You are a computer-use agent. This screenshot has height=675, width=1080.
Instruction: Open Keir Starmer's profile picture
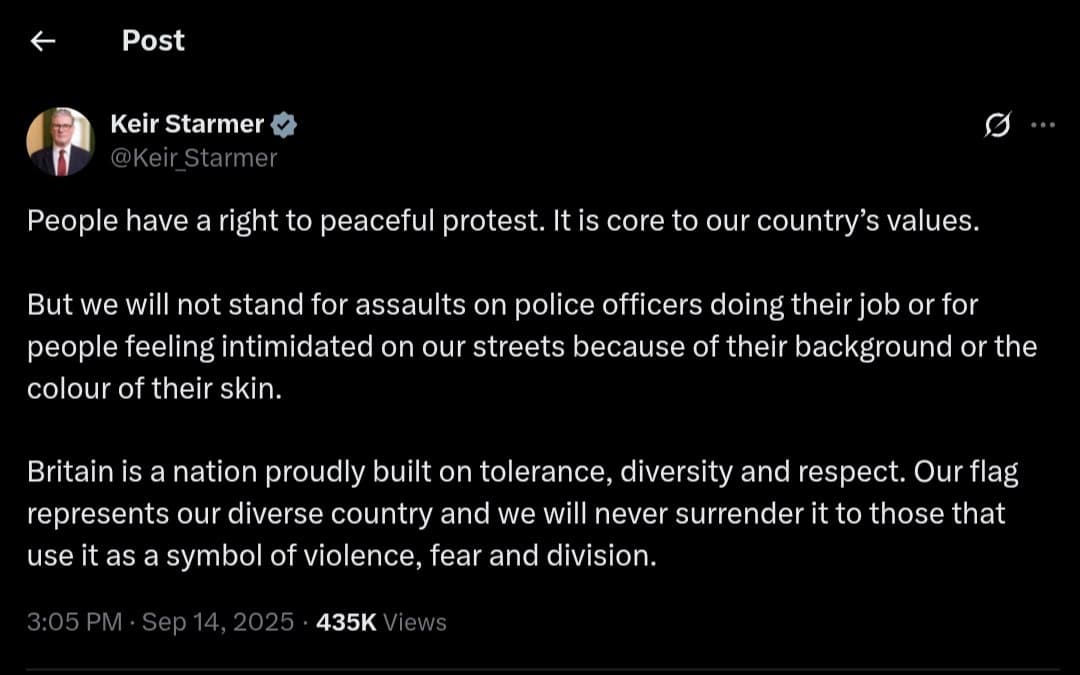click(62, 140)
